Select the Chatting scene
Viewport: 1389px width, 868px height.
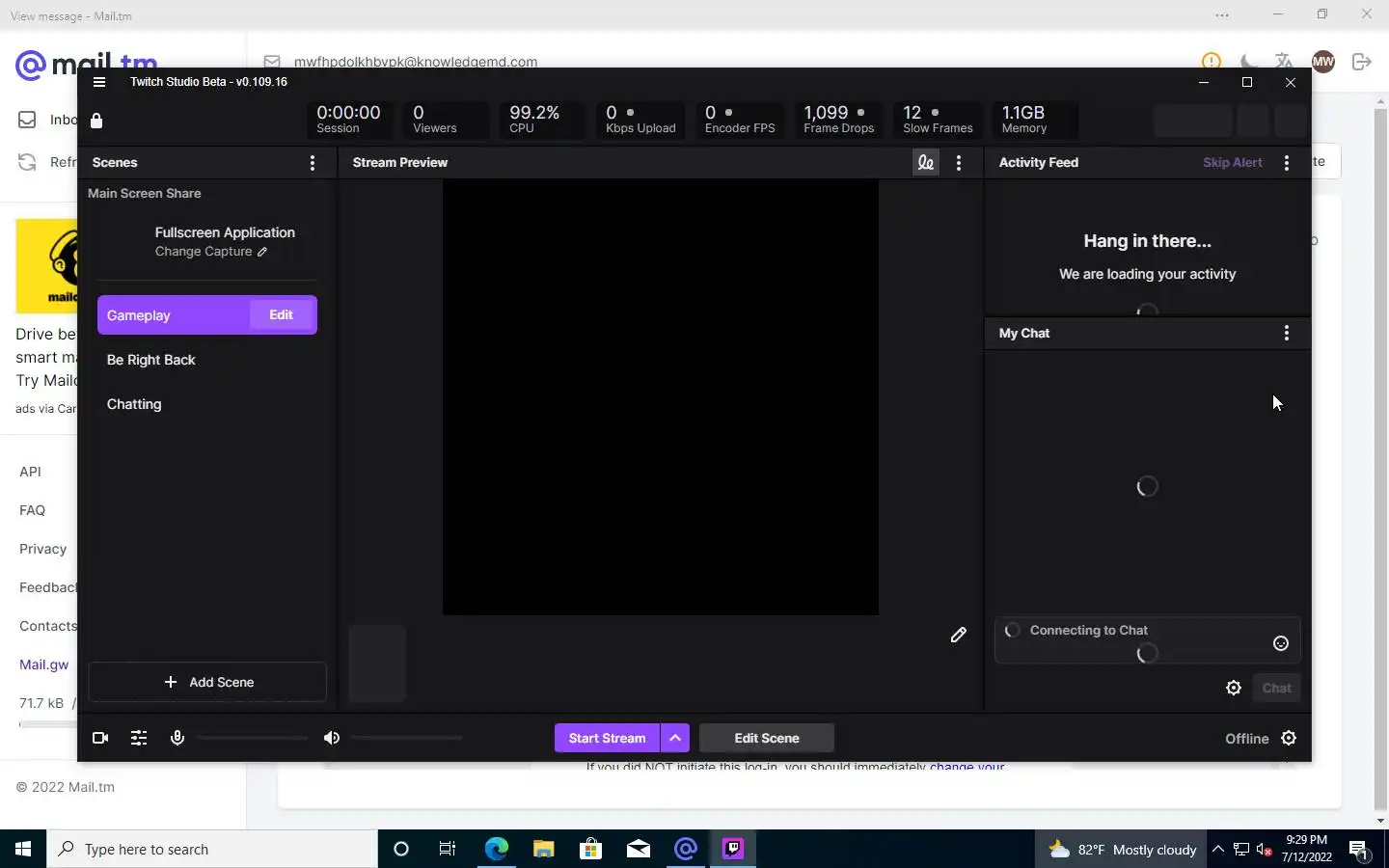207,404
